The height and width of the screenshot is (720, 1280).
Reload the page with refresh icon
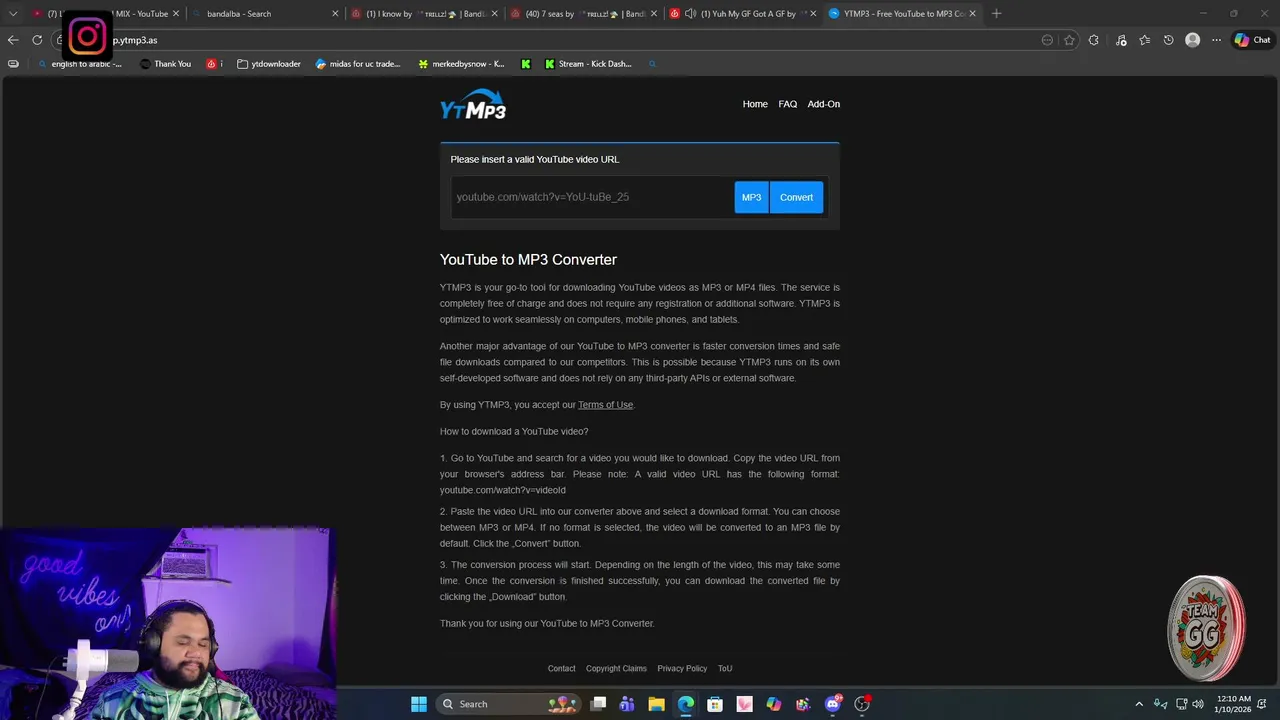tap(37, 40)
